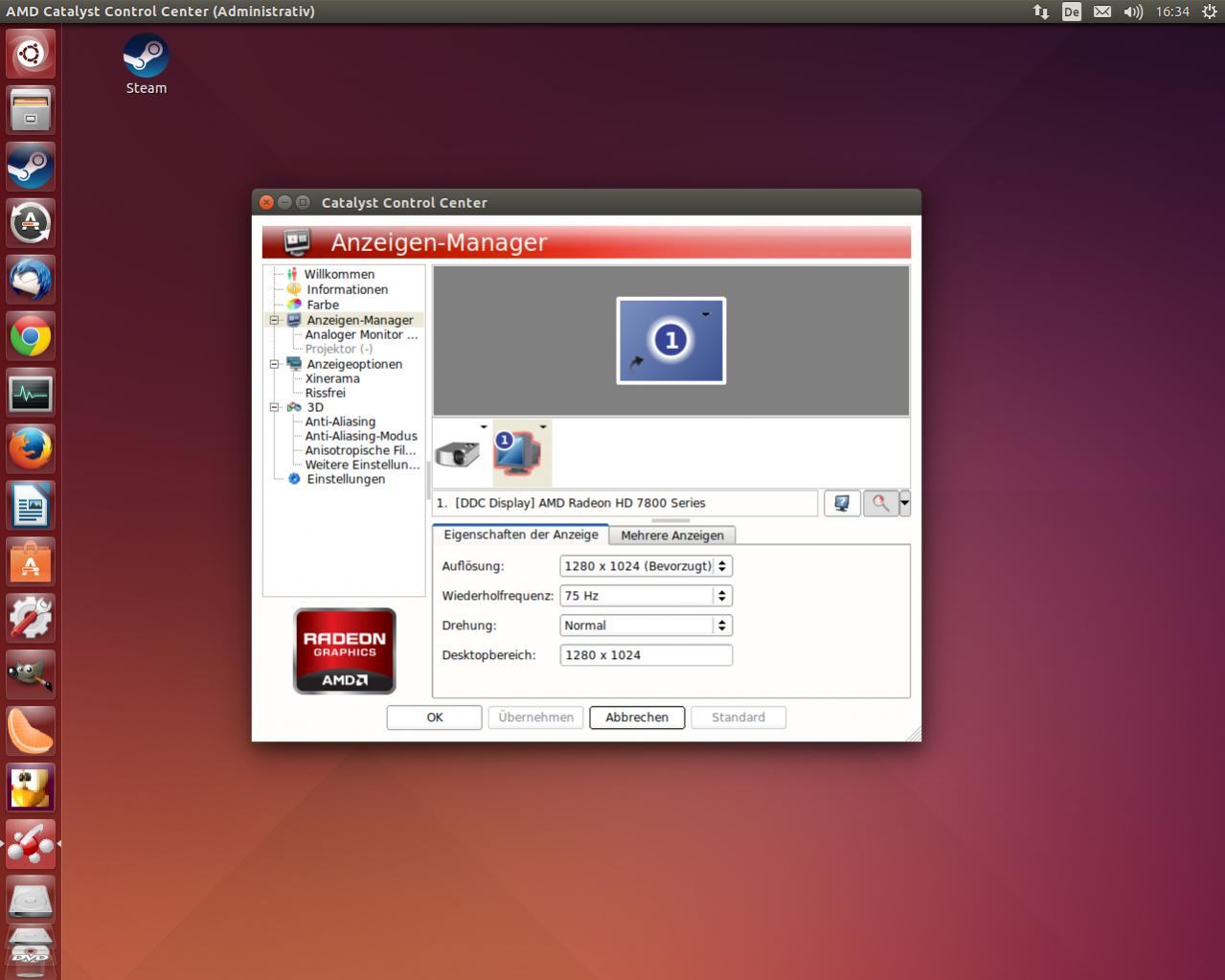Image resolution: width=1225 pixels, height=980 pixels.
Task: Open the Auflösung resolution dropdown
Action: pyautogui.click(x=646, y=566)
